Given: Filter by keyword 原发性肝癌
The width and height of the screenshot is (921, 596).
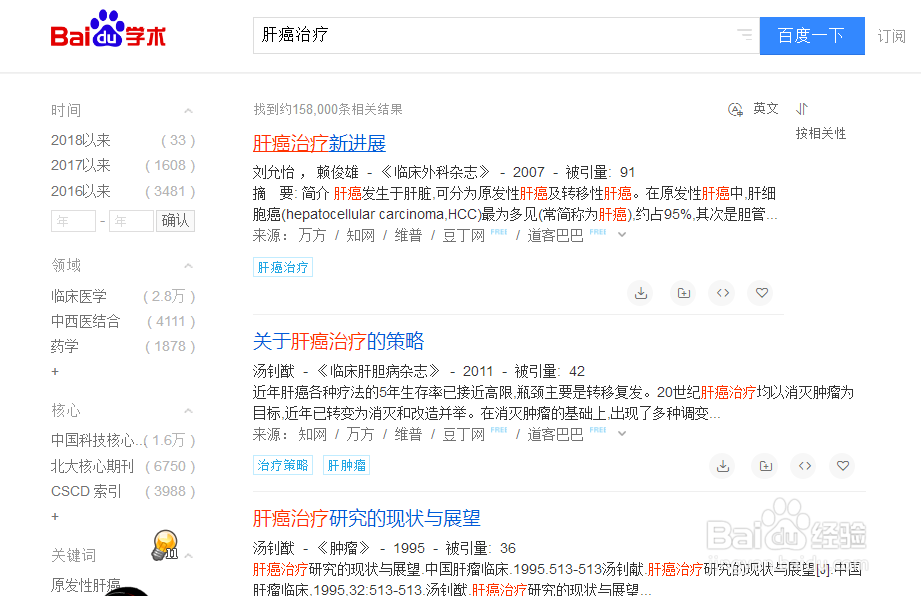Looking at the screenshot, I should (86, 585).
